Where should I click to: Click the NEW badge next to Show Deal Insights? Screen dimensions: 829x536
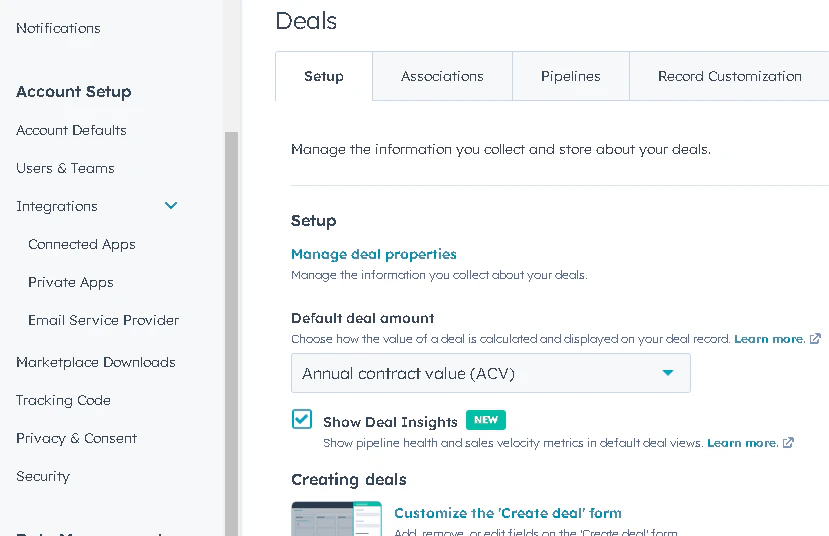[485, 420]
